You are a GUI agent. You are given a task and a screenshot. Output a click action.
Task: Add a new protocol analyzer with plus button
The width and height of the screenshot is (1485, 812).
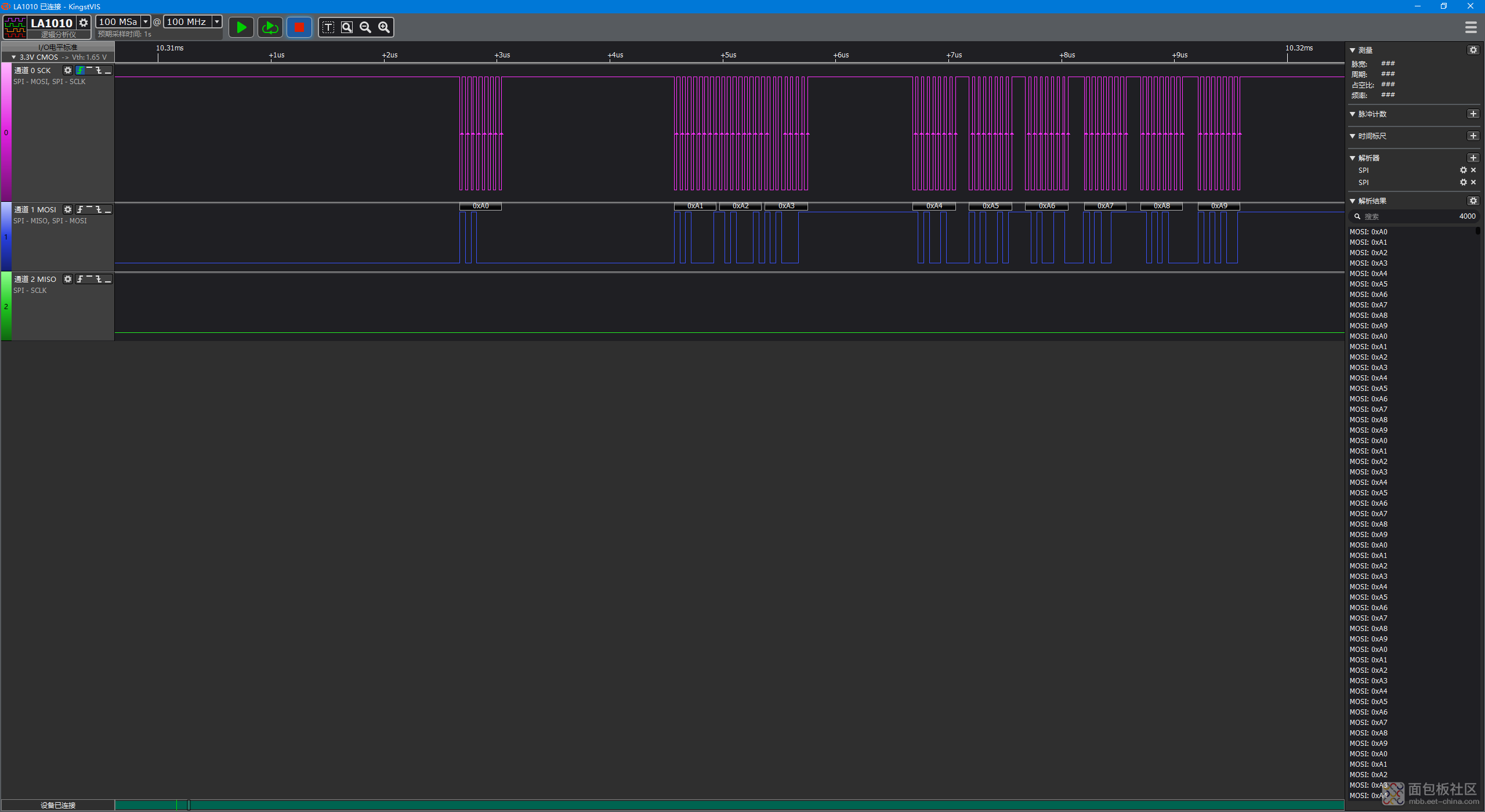coord(1473,158)
